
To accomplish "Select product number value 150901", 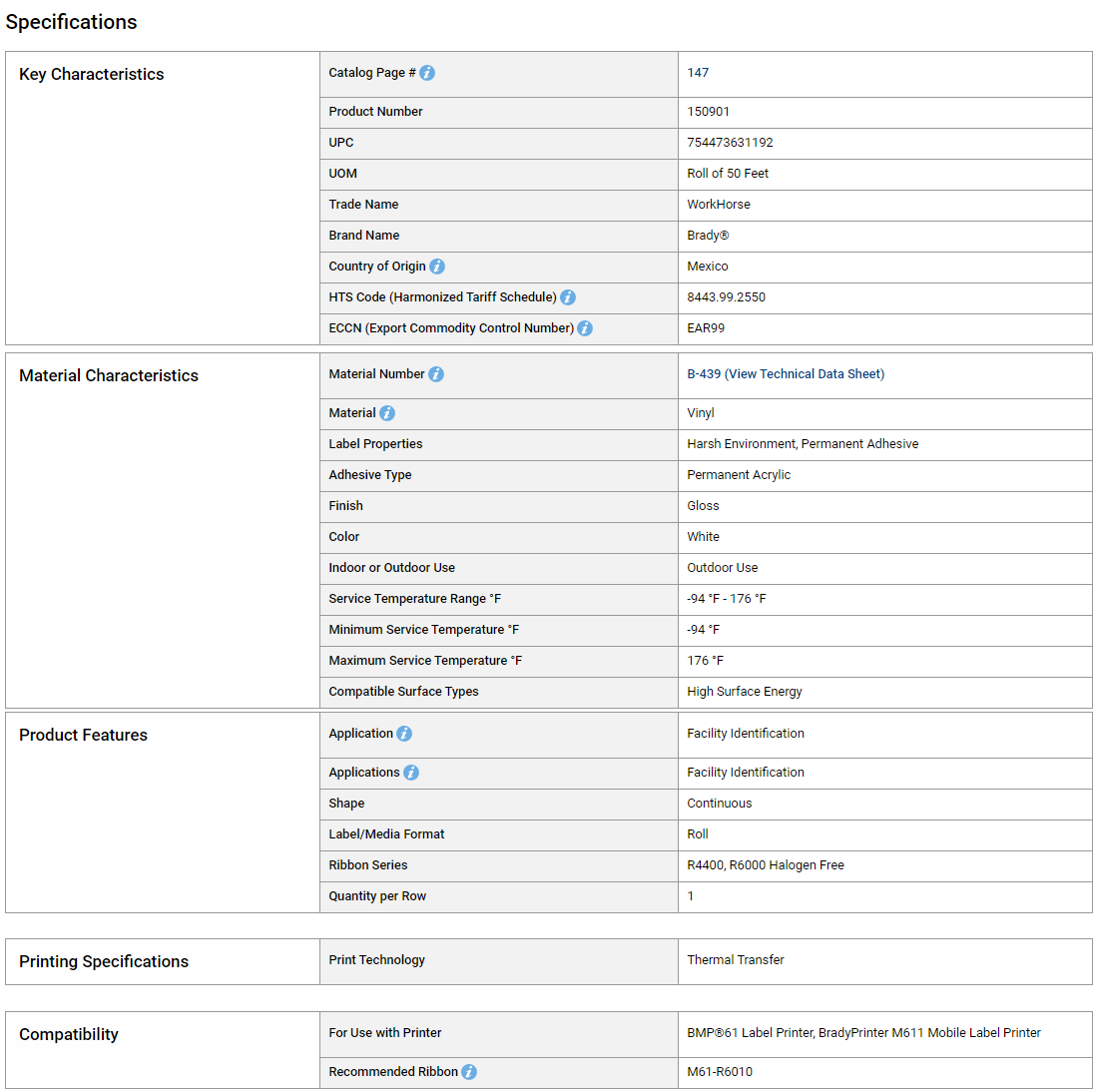I will pos(708,112).
